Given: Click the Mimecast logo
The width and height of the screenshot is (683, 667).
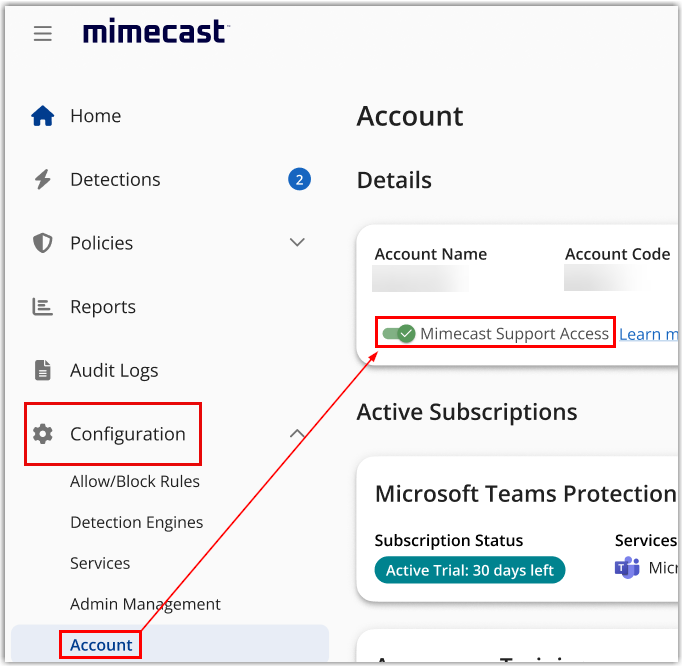Looking at the screenshot, I should coord(154,33).
